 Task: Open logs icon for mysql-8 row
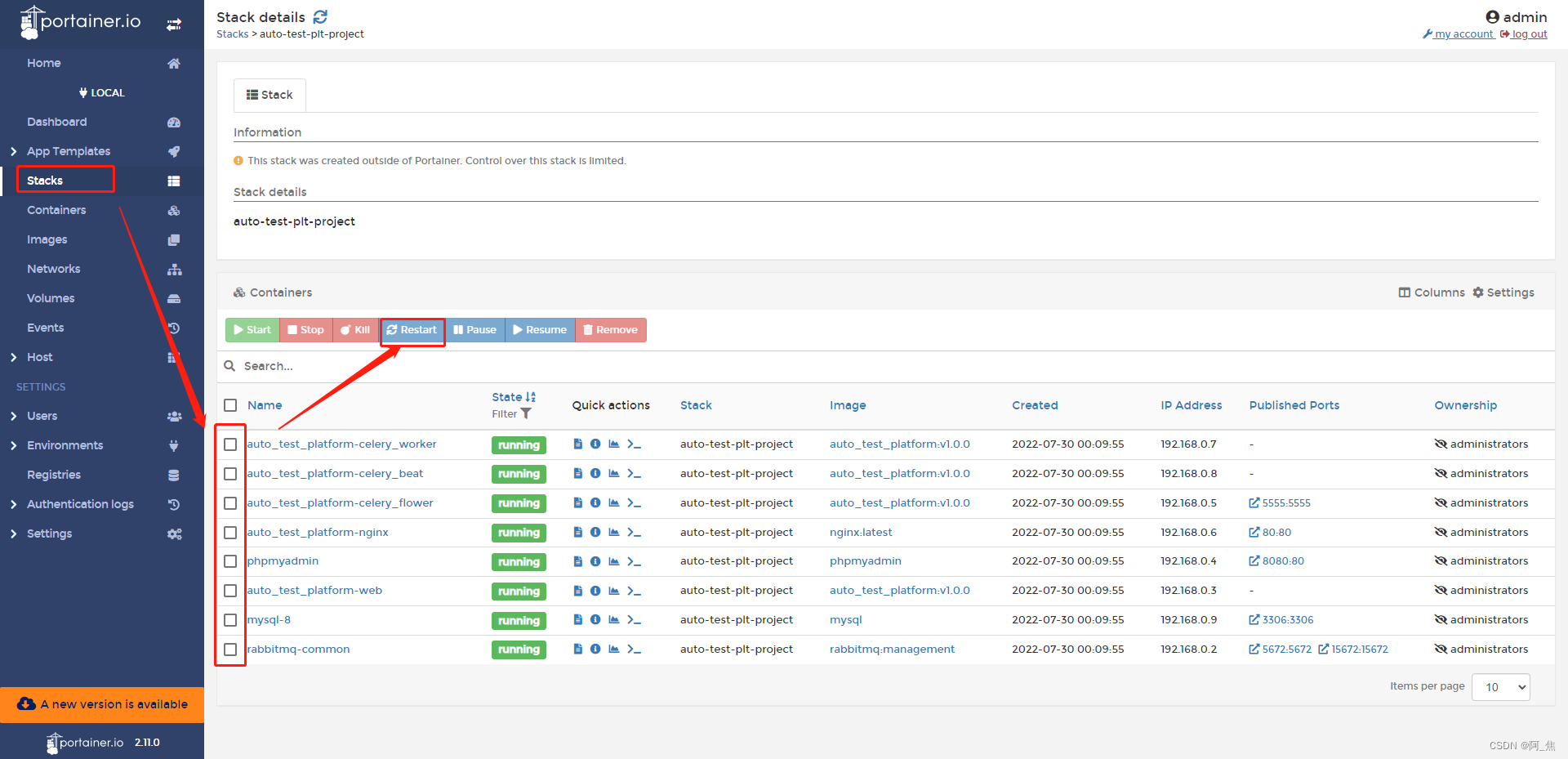click(x=578, y=619)
